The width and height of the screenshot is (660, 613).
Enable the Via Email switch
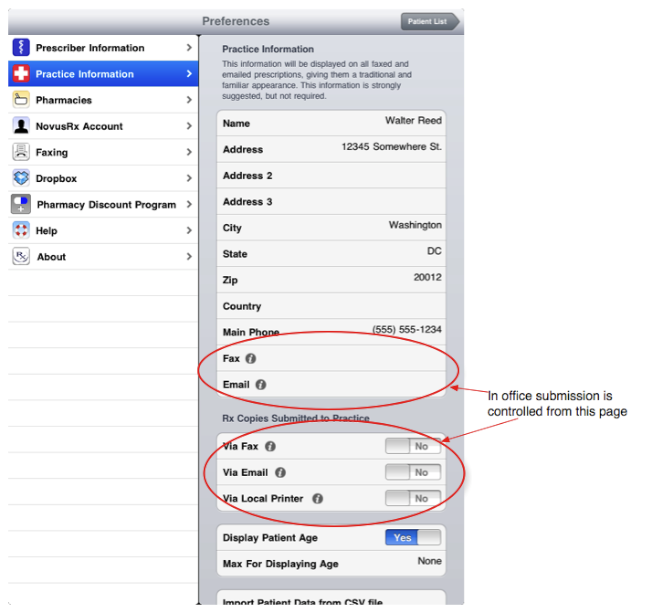click(x=412, y=473)
